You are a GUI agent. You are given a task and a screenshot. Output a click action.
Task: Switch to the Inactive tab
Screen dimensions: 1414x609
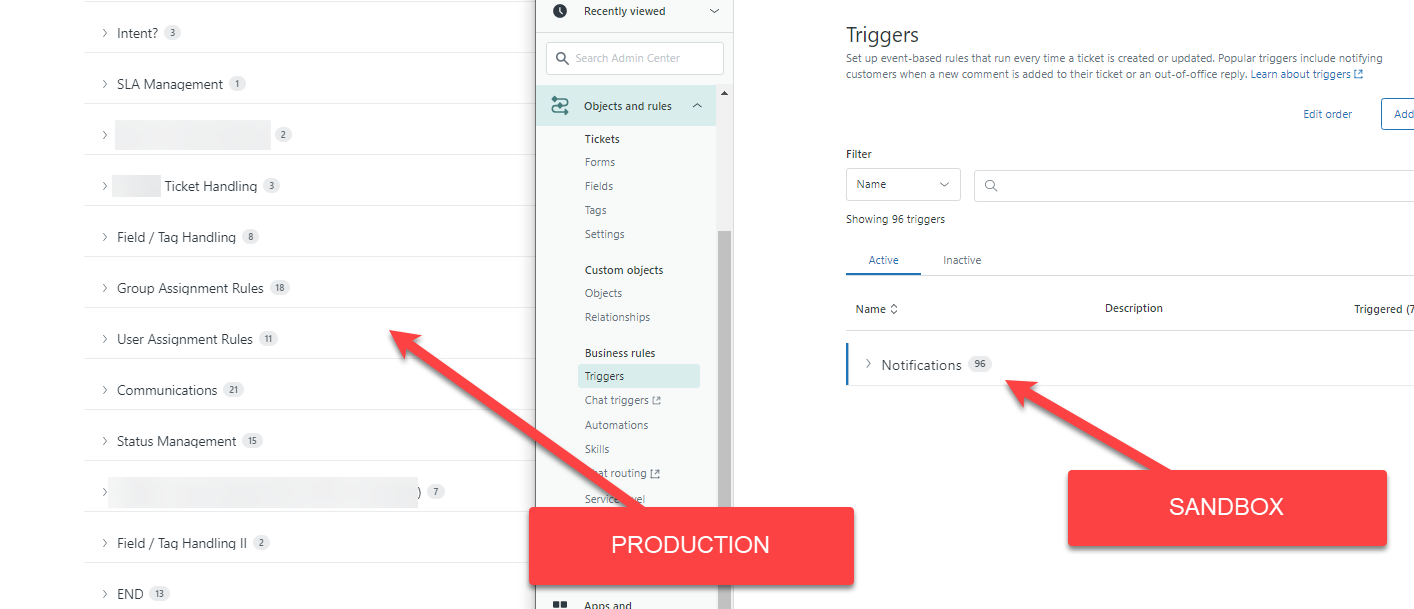(x=961, y=260)
